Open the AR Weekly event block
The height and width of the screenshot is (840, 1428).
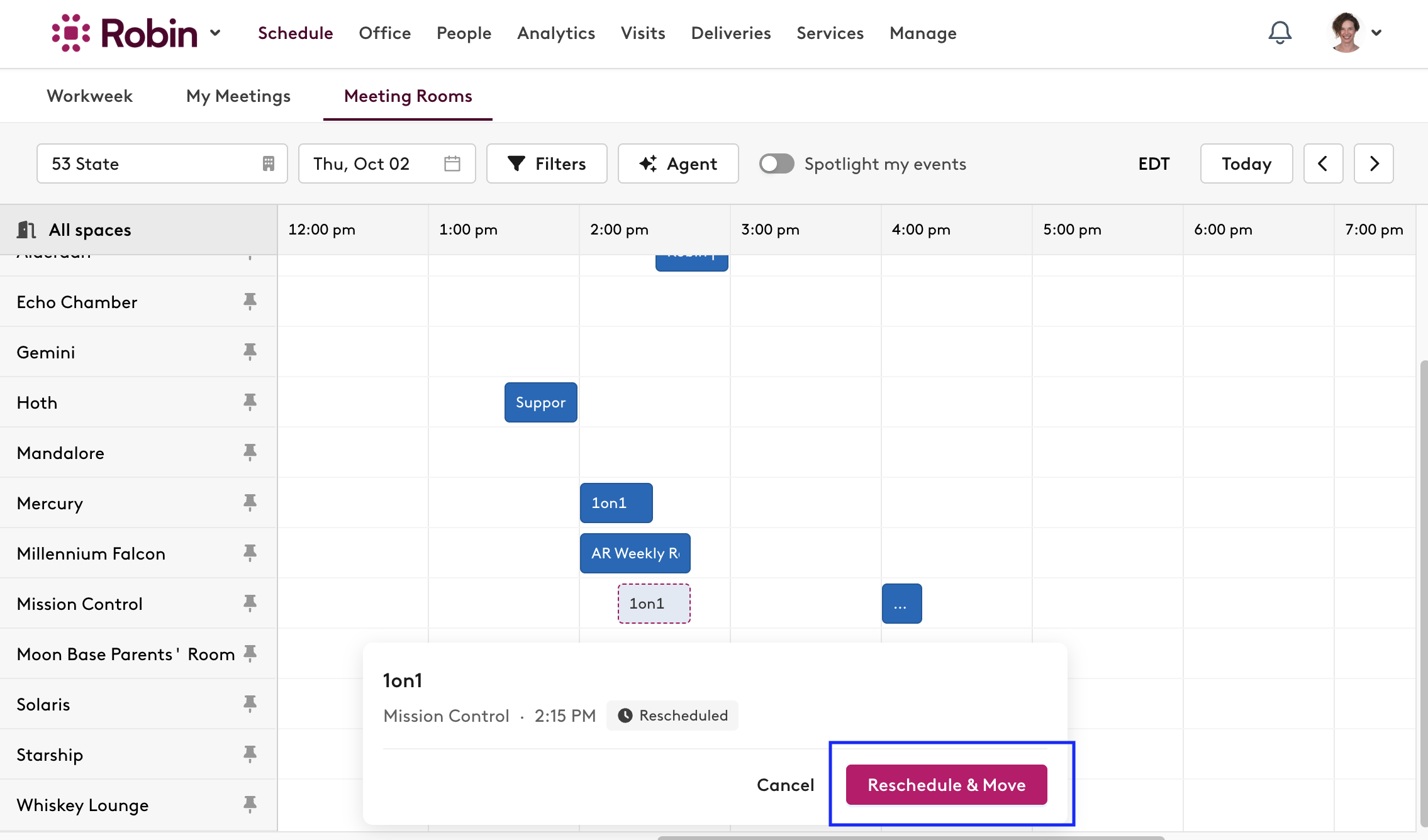coord(634,553)
